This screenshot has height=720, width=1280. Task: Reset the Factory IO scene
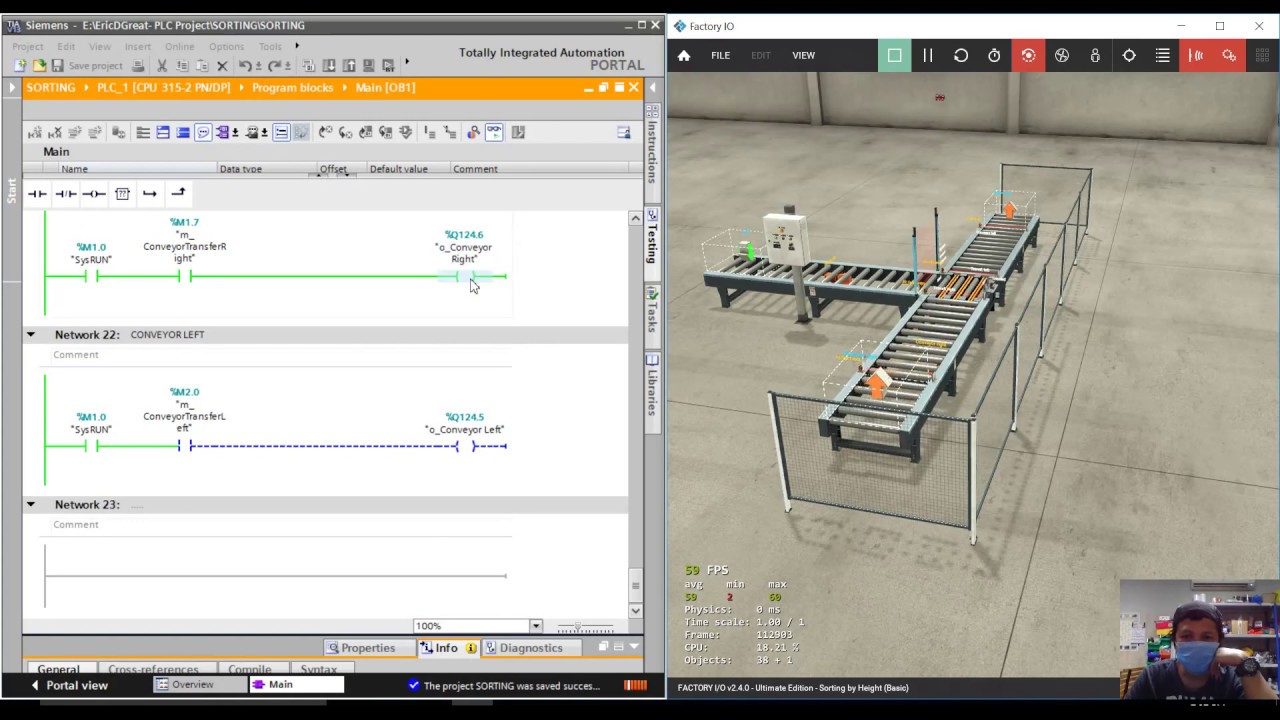coord(961,55)
